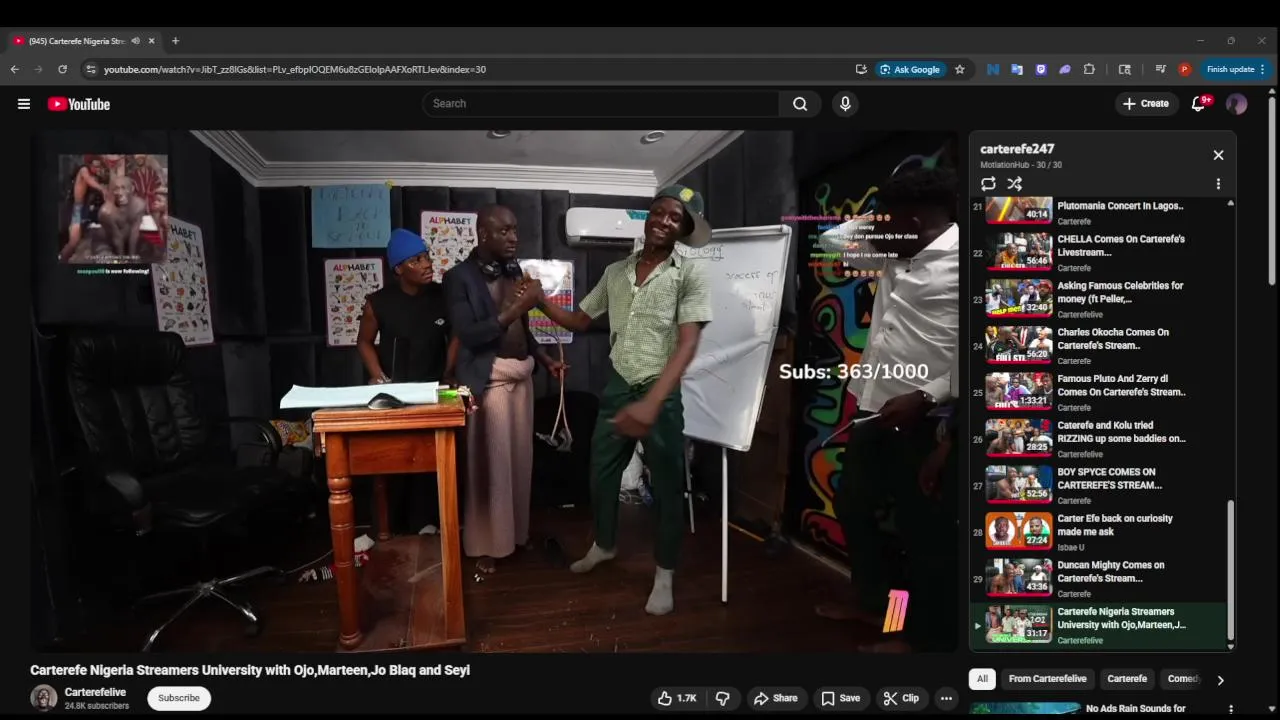
Task: Reload the page with browser refresh icon
Action: [x=62, y=69]
